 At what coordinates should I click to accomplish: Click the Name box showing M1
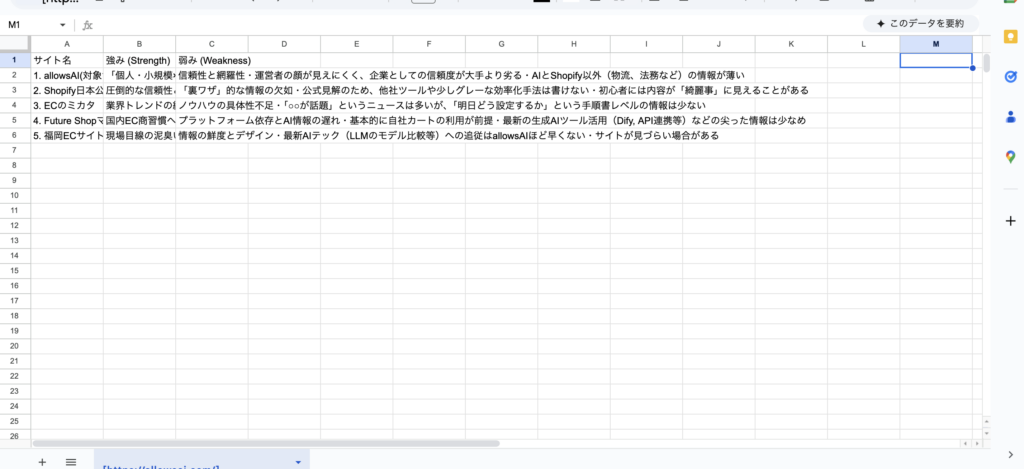(30, 24)
